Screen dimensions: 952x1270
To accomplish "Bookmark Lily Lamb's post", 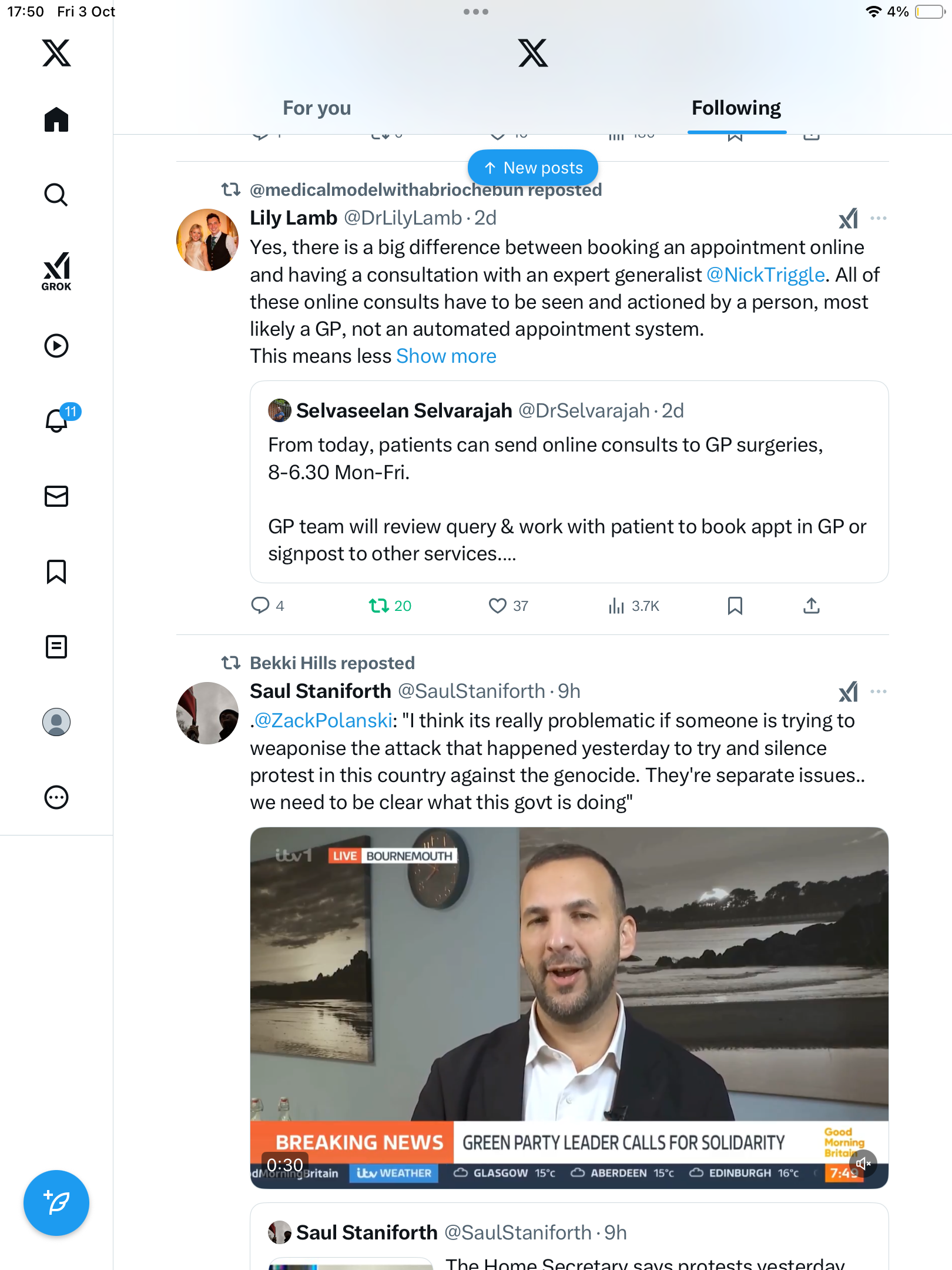I will 735,606.
